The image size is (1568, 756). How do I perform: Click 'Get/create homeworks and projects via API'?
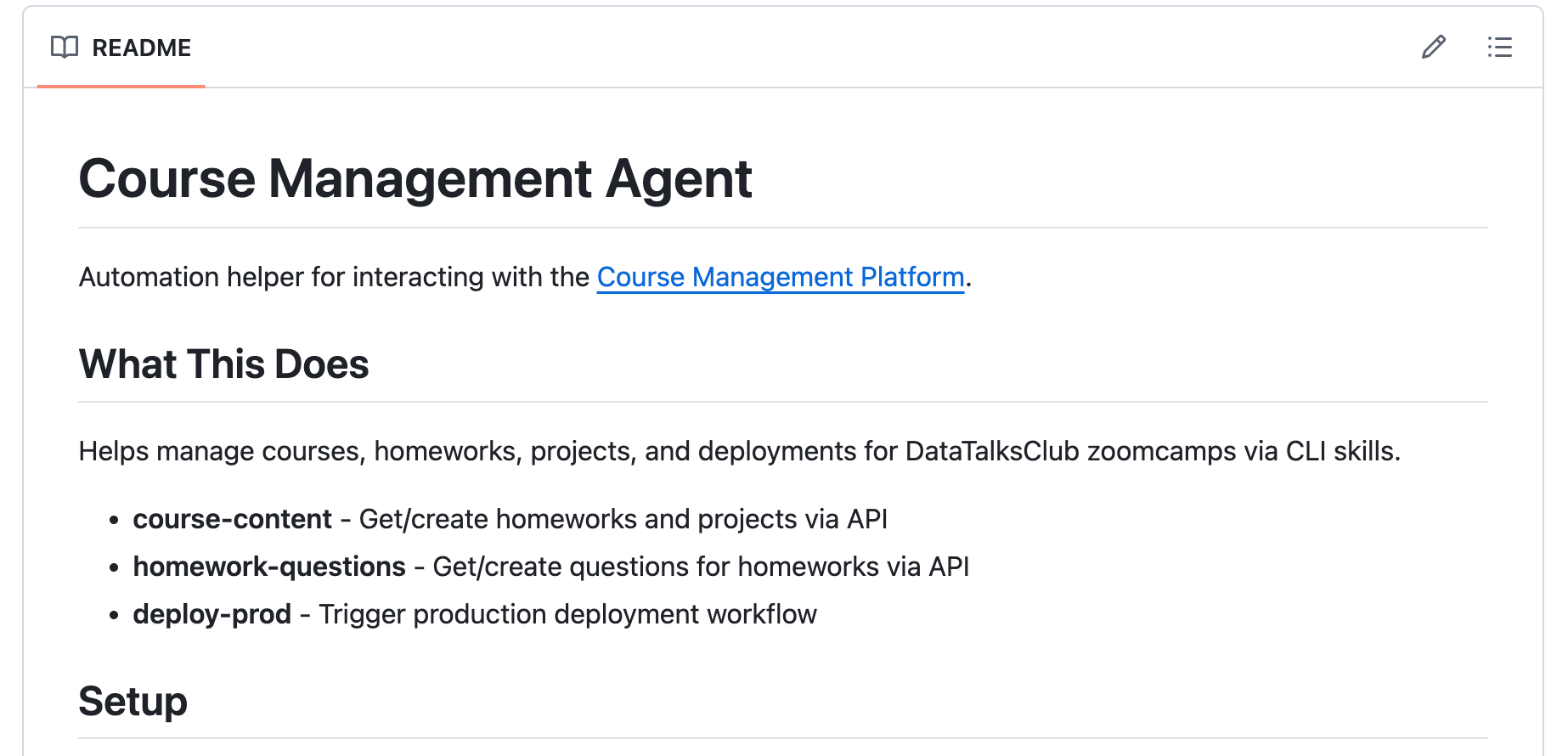point(623,519)
